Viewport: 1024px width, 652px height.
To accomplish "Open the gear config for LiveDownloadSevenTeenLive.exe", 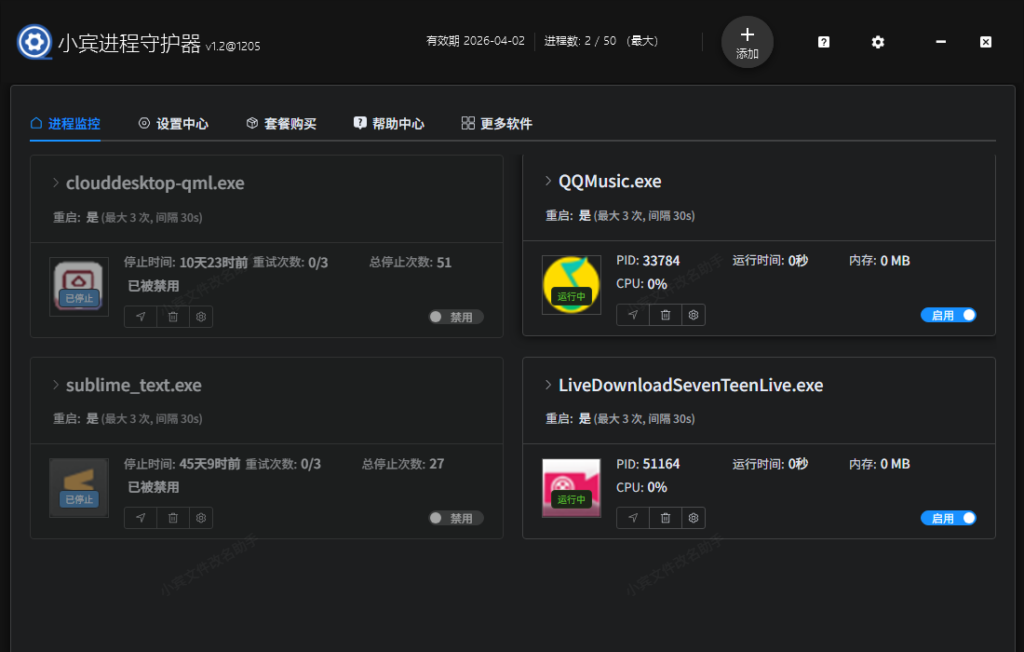I will (x=693, y=517).
